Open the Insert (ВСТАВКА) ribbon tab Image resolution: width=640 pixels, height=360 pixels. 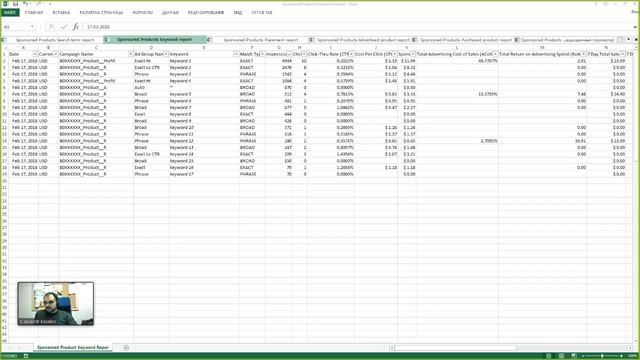pyautogui.click(x=61, y=13)
